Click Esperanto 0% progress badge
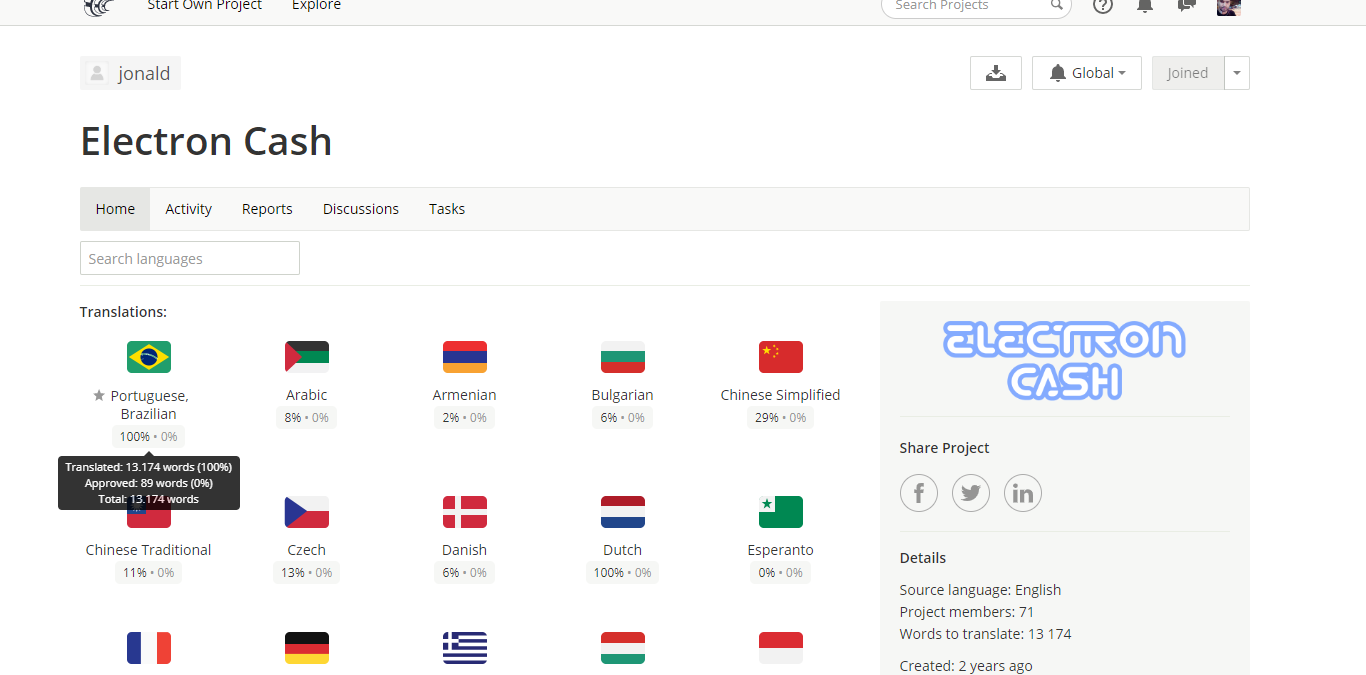Image resolution: width=1366 pixels, height=675 pixels. (781, 573)
